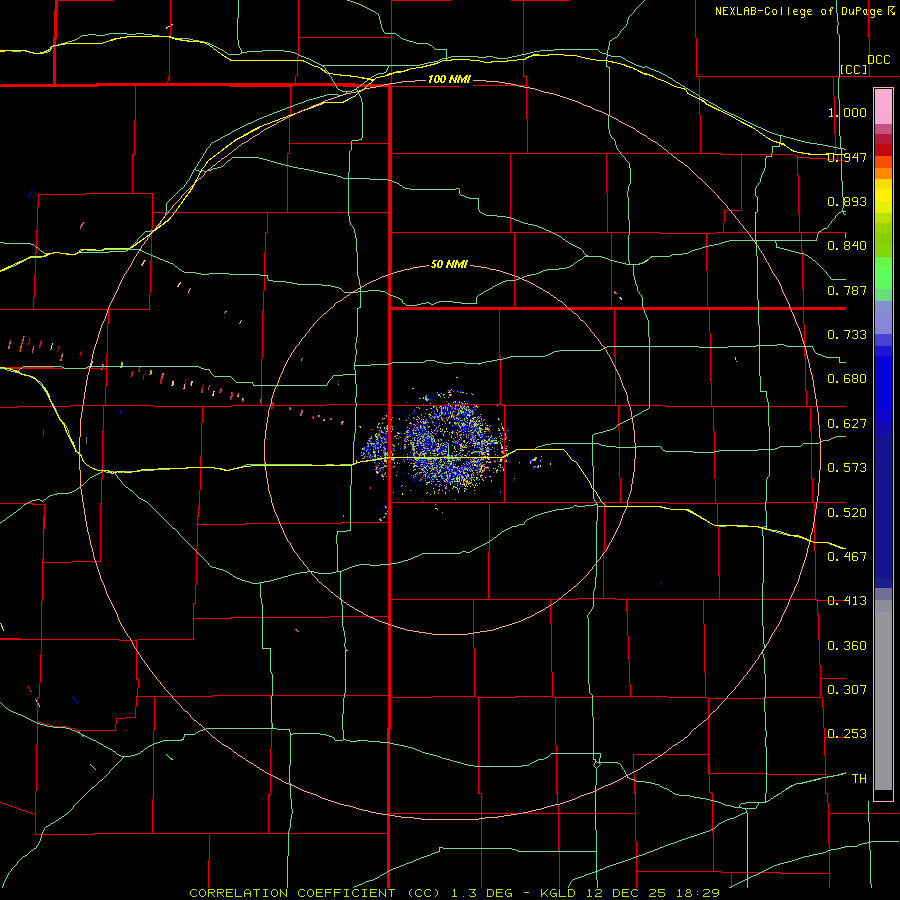Click the red segment of color bar

tap(883, 149)
